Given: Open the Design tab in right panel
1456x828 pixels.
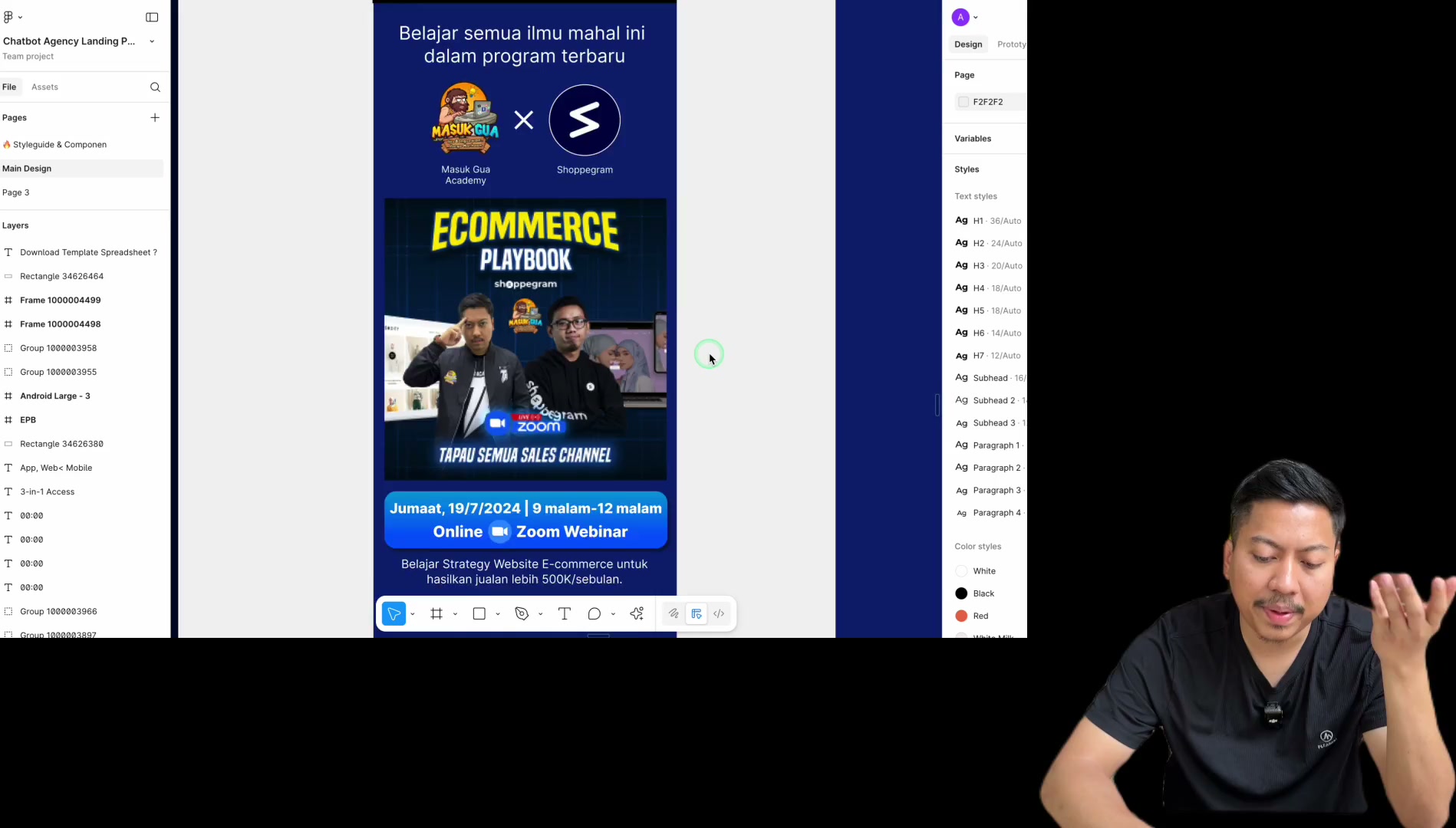Looking at the screenshot, I should click(968, 44).
